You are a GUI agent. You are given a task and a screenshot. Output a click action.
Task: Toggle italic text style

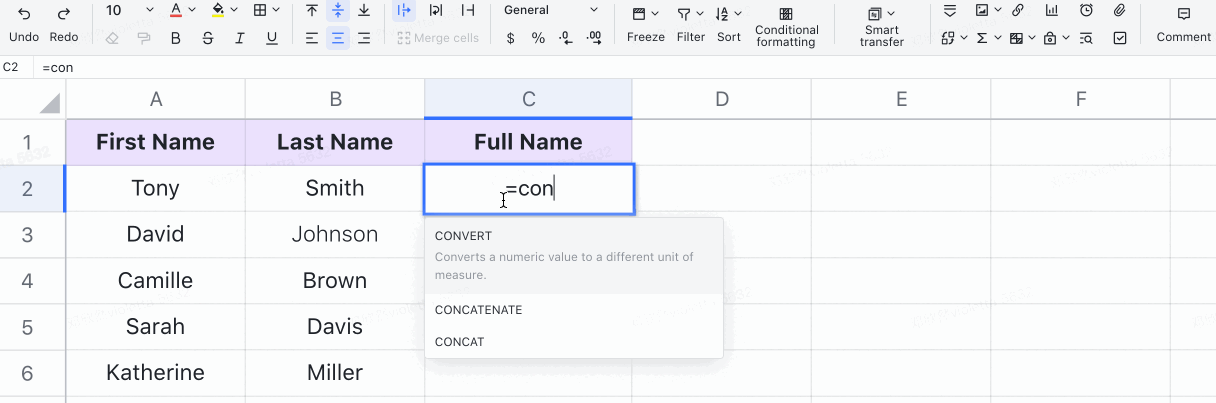coord(239,38)
